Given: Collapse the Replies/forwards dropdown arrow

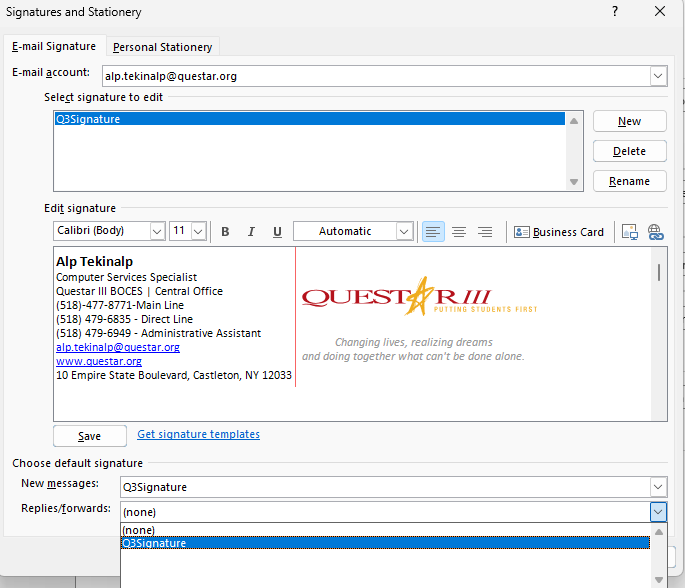Looking at the screenshot, I should click(x=658, y=512).
